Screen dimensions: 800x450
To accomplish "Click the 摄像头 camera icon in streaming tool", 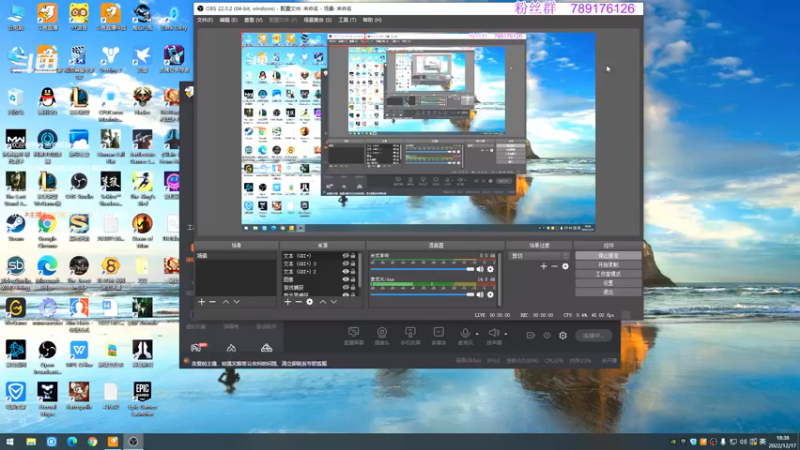I will pos(382,332).
